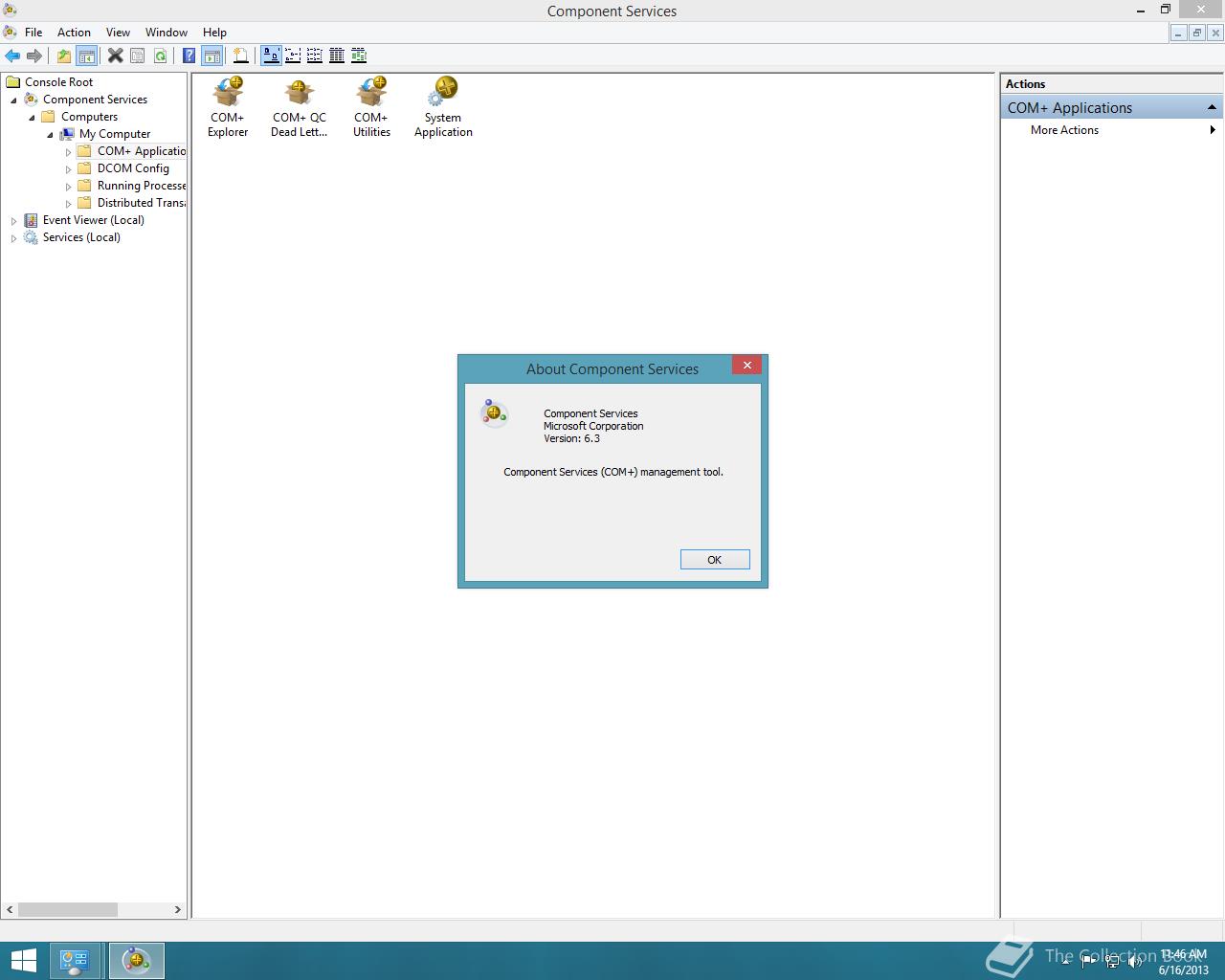Open the File menu
This screenshot has height=980, width=1225.
click(33, 33)
